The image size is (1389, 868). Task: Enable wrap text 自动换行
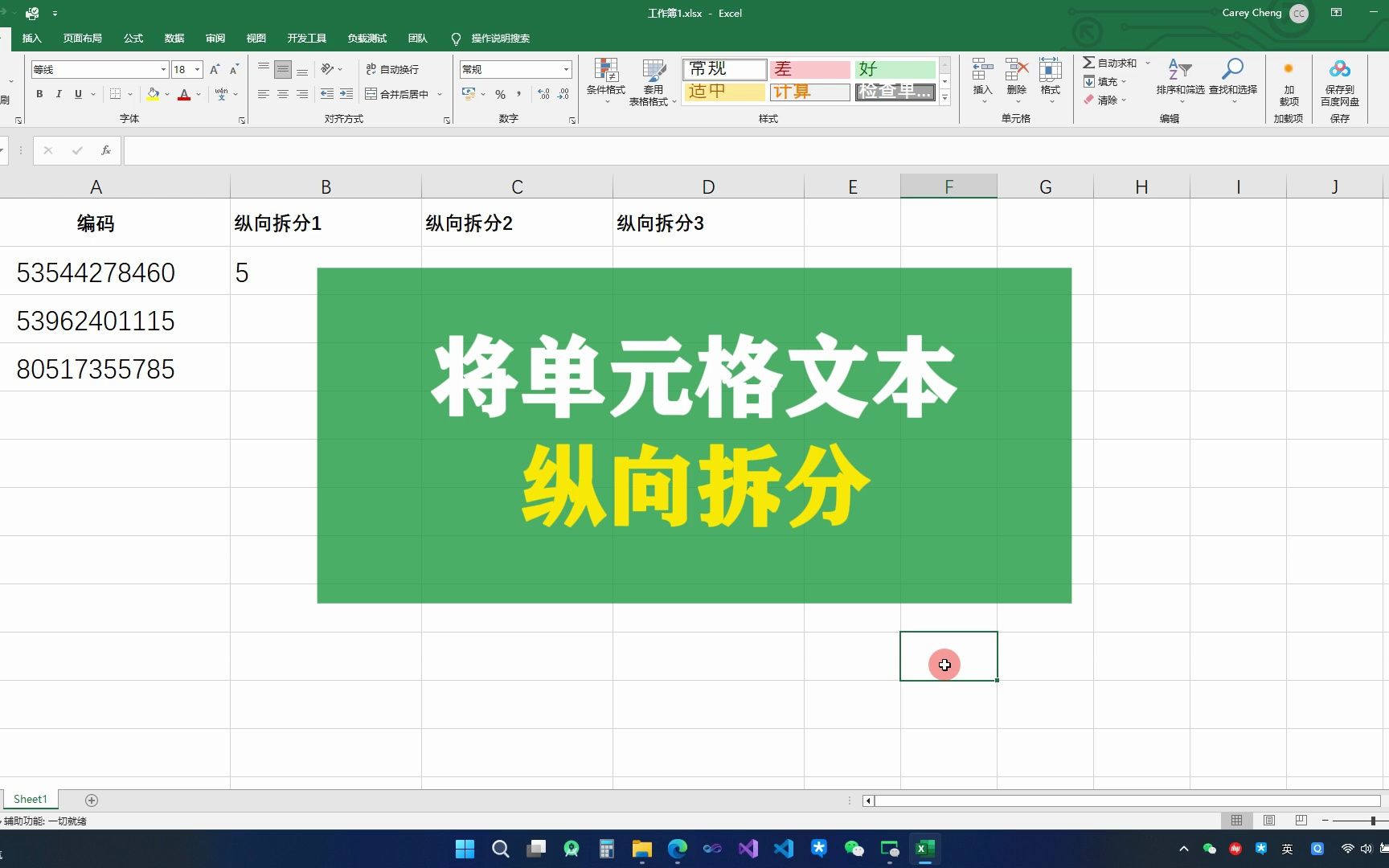click(392, 69)
